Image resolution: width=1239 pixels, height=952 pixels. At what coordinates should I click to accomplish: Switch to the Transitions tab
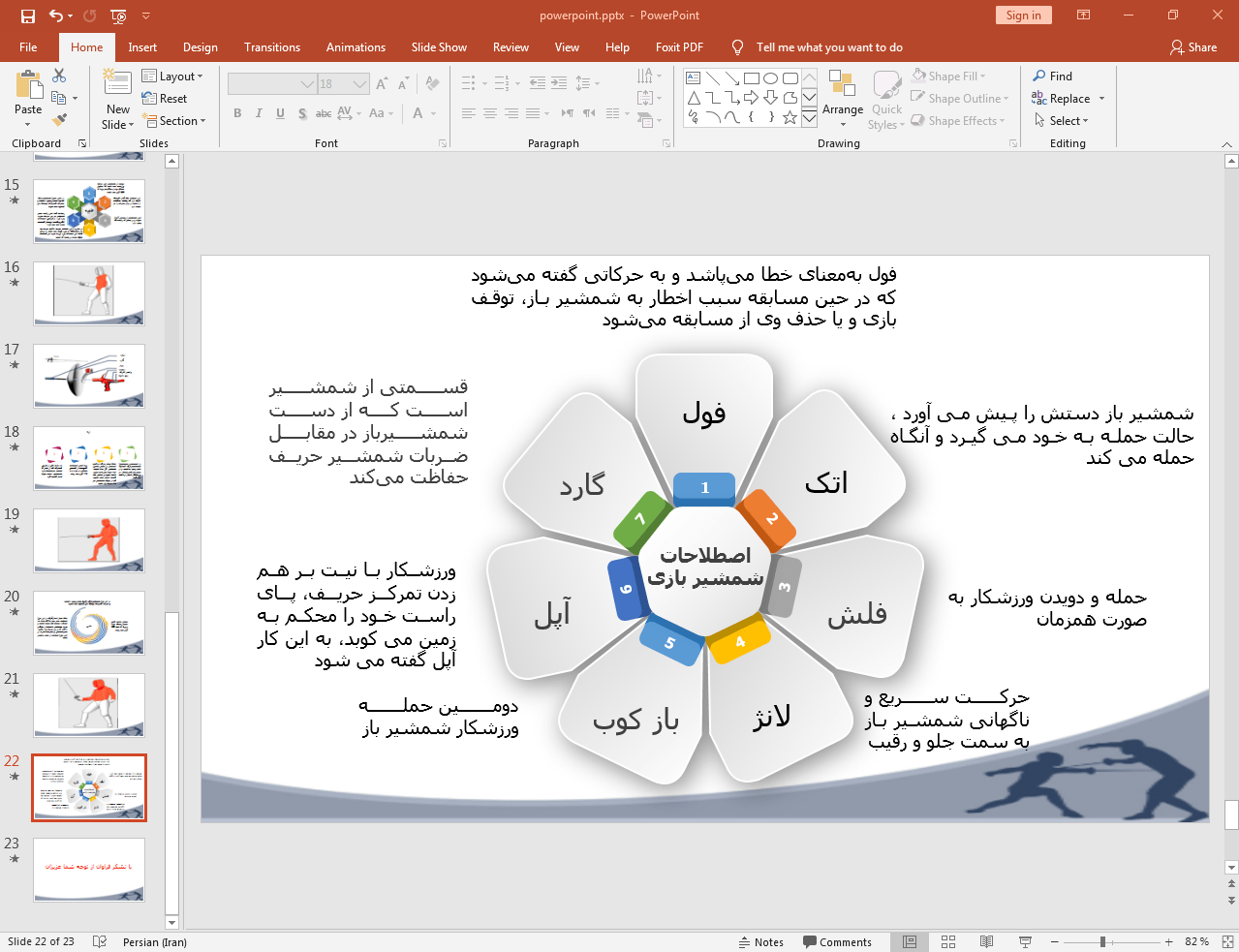pos(272,47)
